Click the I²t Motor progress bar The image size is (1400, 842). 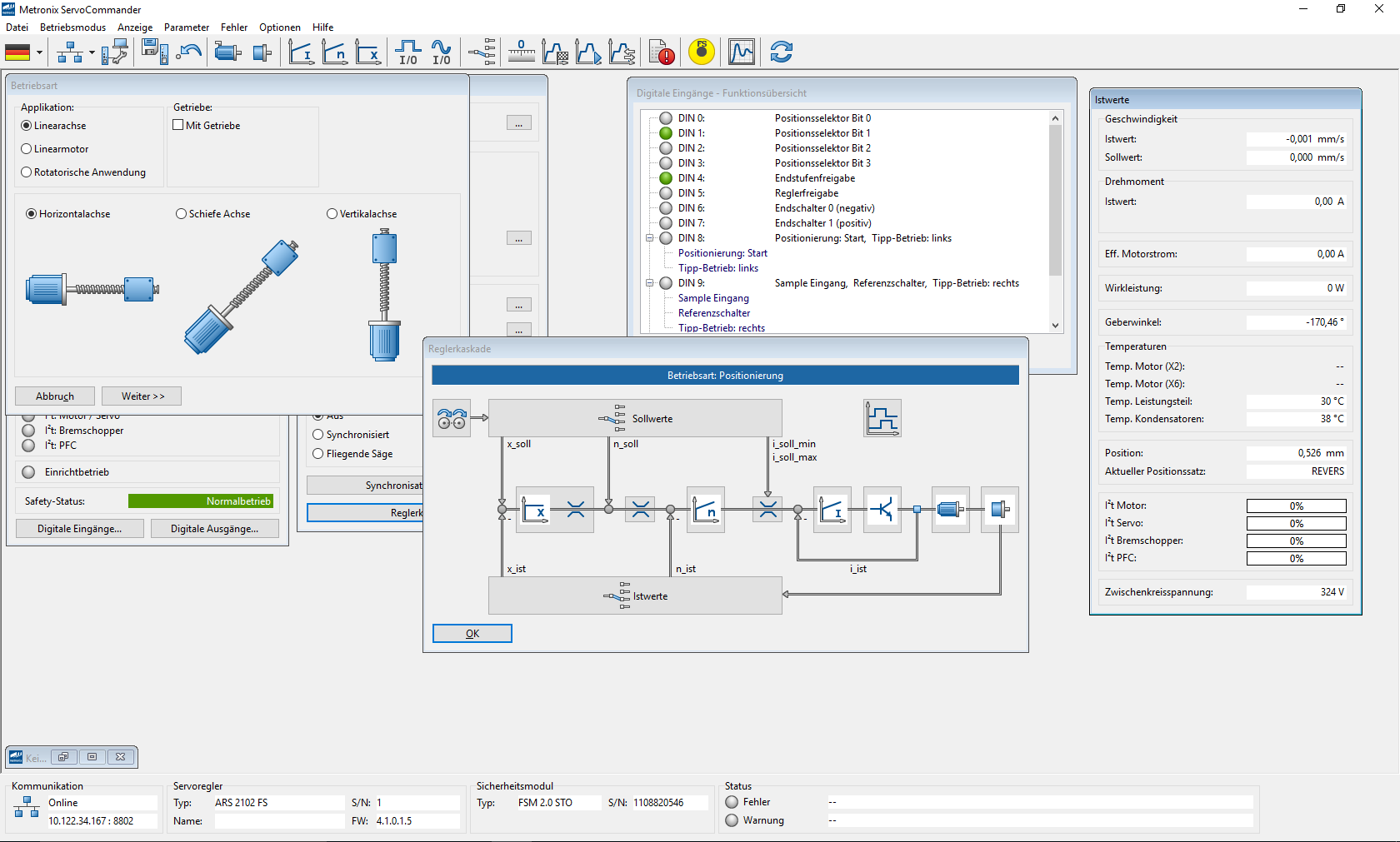pyautogui.click(x=1297, y=506)
